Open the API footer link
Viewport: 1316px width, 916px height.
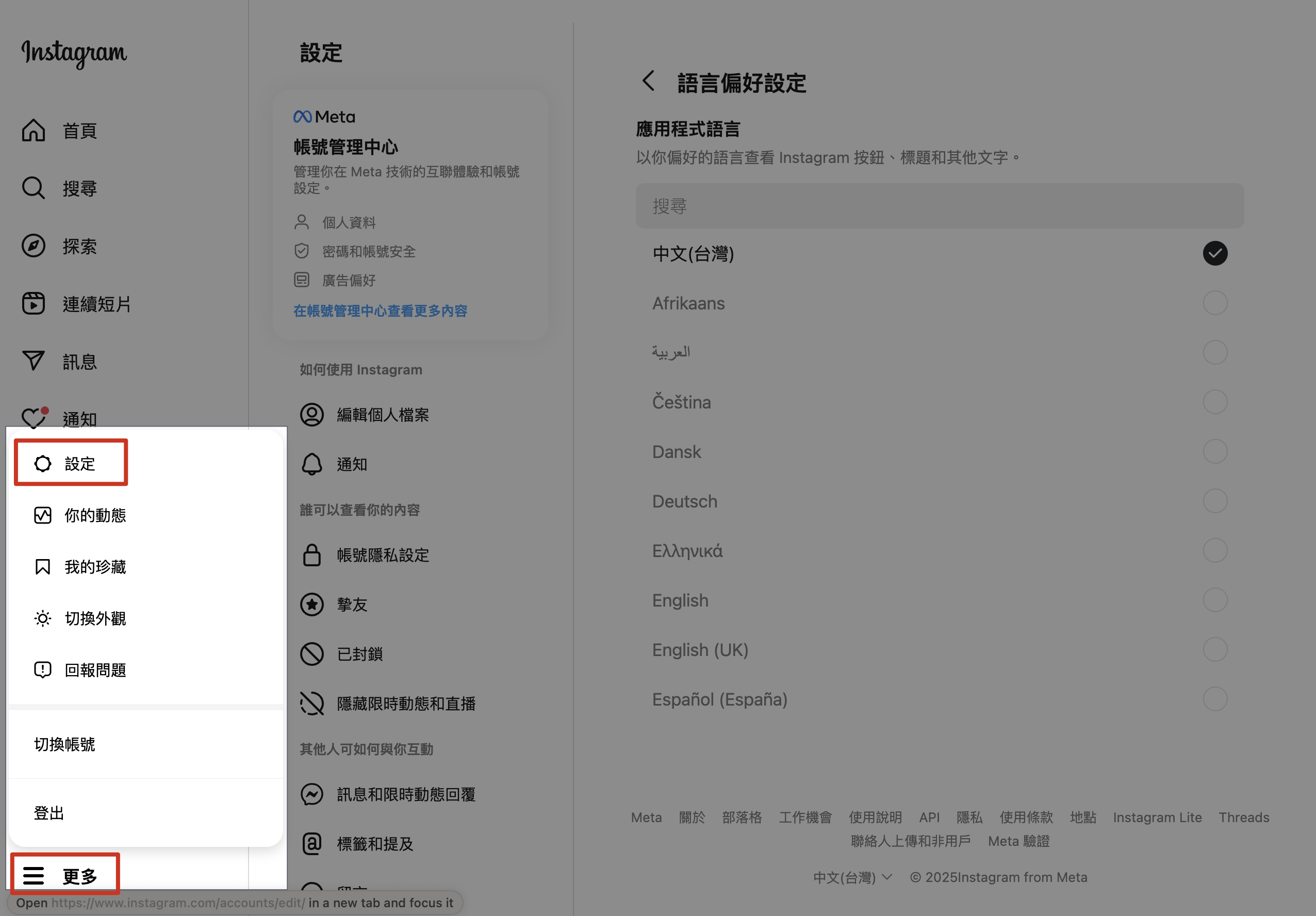(929, 817)
